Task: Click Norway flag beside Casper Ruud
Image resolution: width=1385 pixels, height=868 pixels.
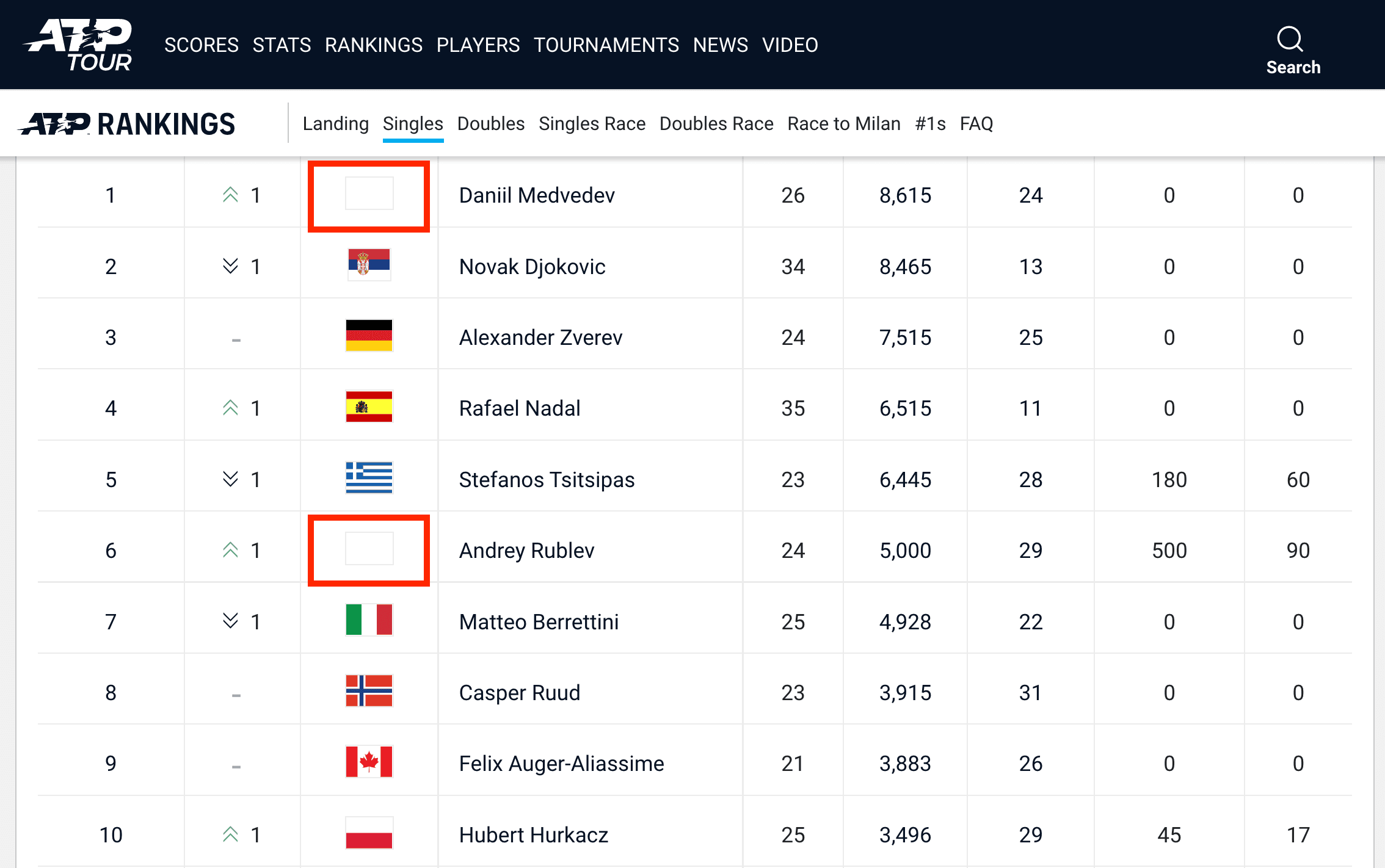Action: pyautogui.click(x=369, y=690)
